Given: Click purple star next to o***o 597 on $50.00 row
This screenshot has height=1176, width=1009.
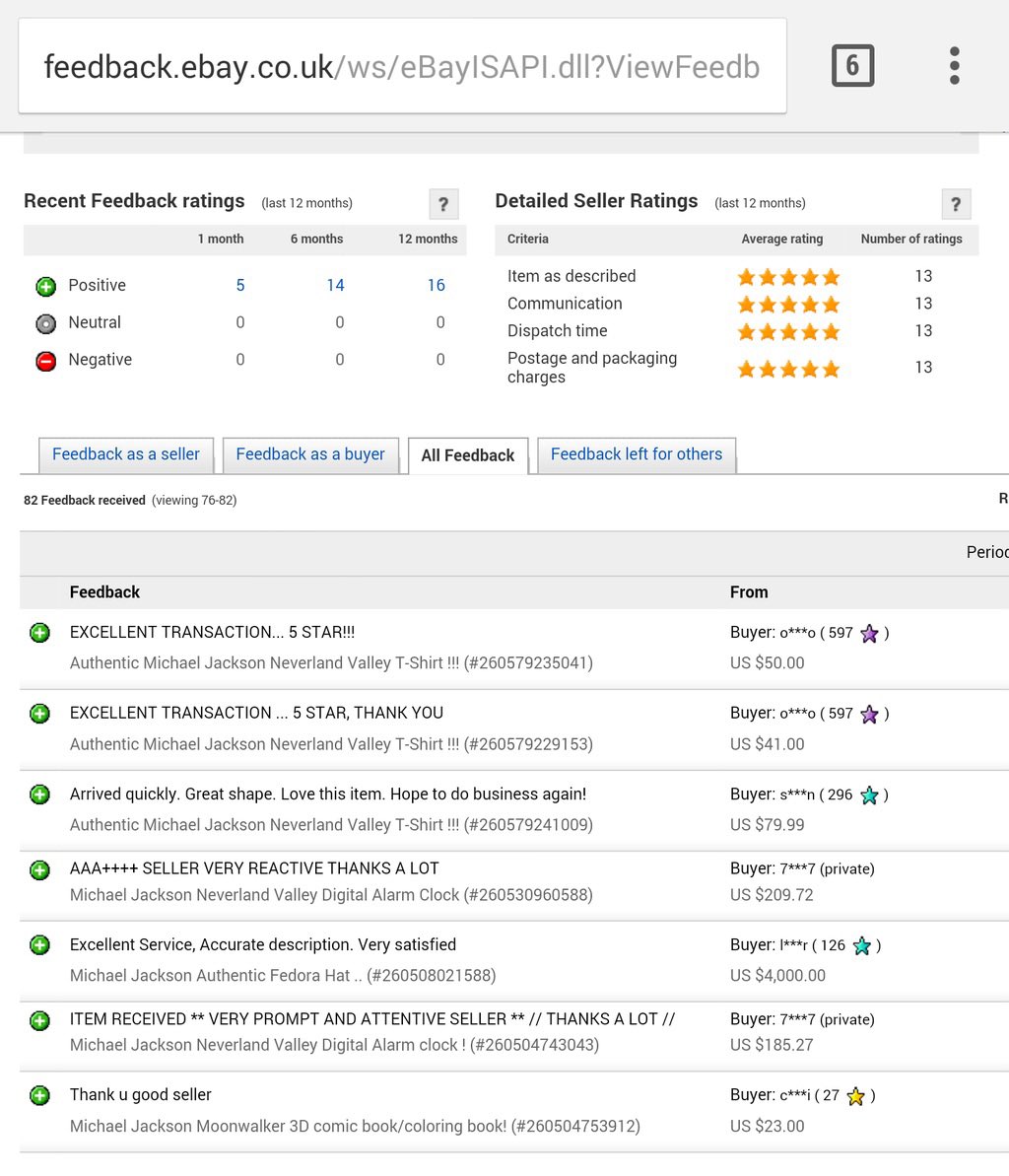Looking at the screenshot, I should [869, 634].
